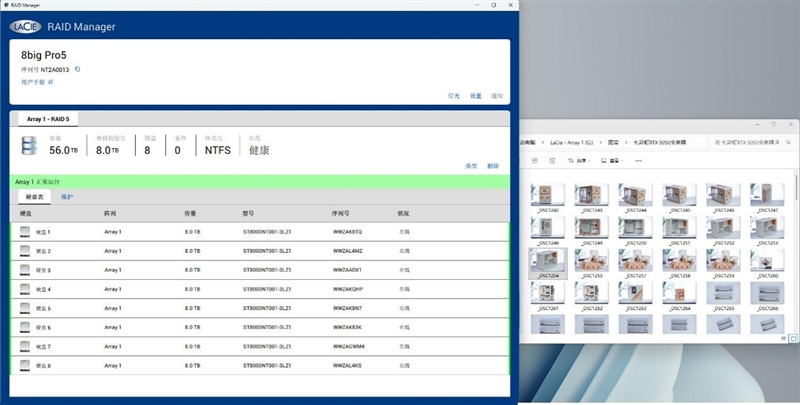This screenshot has width=800, height=405.
Task: Select thumbnail _DSC1245 in Explorer
Action: pos(680,198)
